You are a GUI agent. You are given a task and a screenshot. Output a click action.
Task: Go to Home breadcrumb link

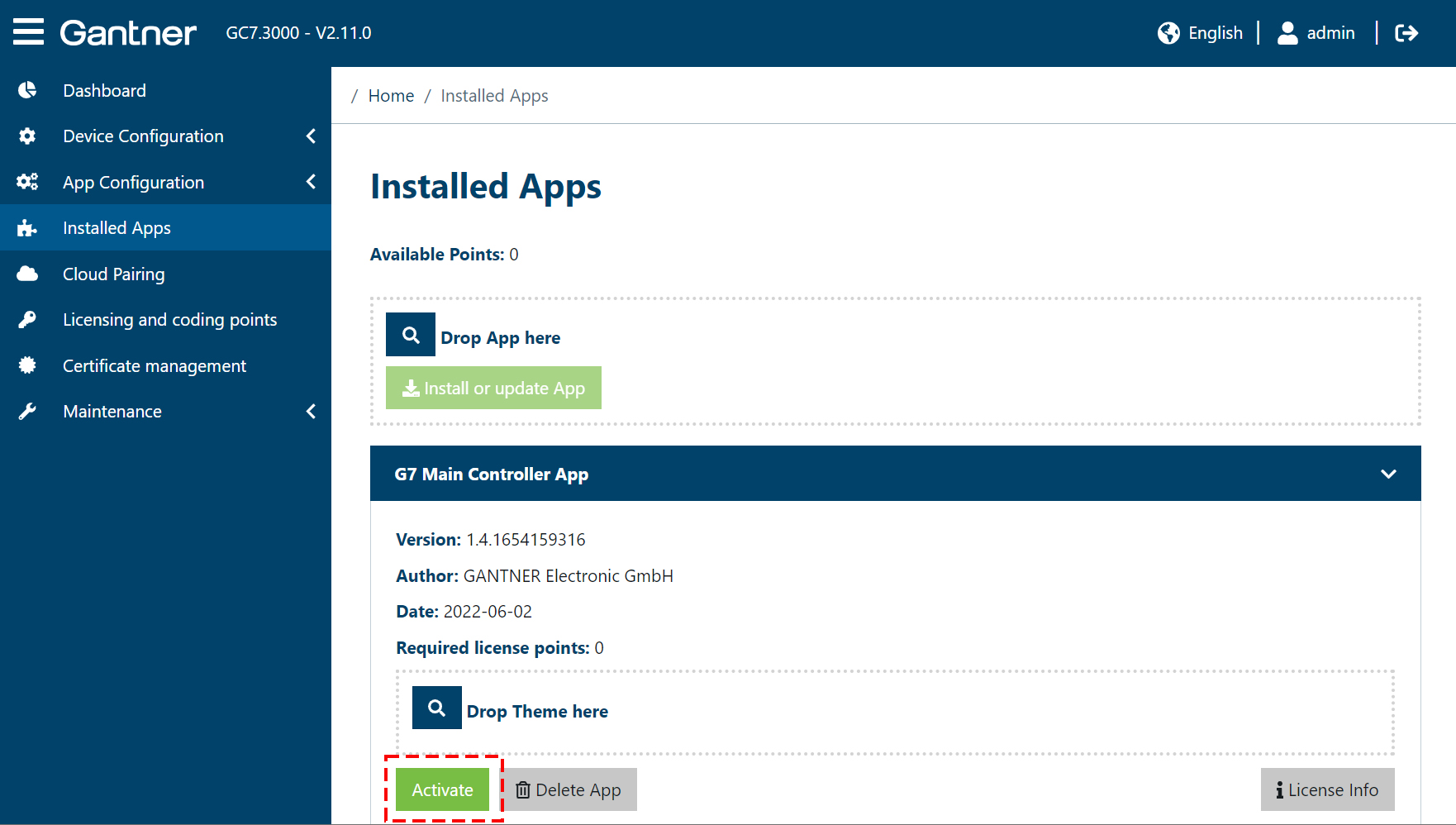pos(391,96)
